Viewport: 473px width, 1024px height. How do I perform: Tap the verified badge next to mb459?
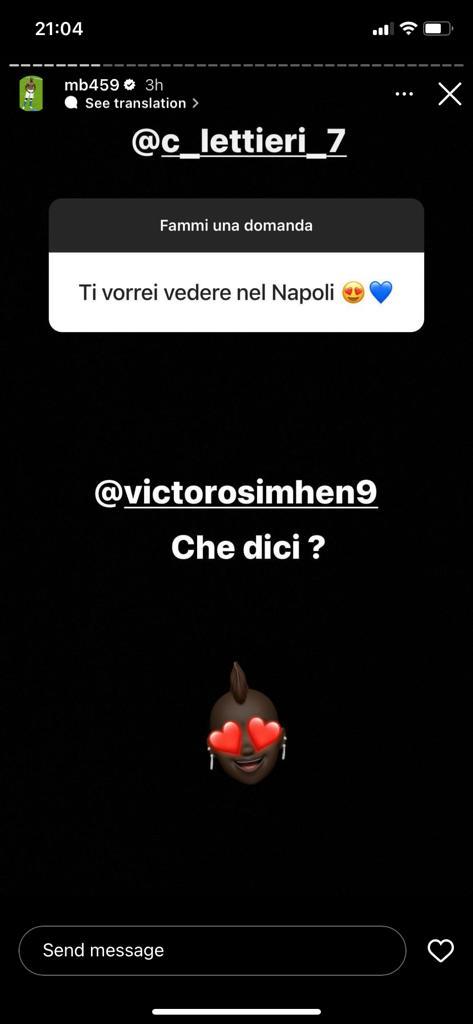pyautogui.click(x=130, y=85)
